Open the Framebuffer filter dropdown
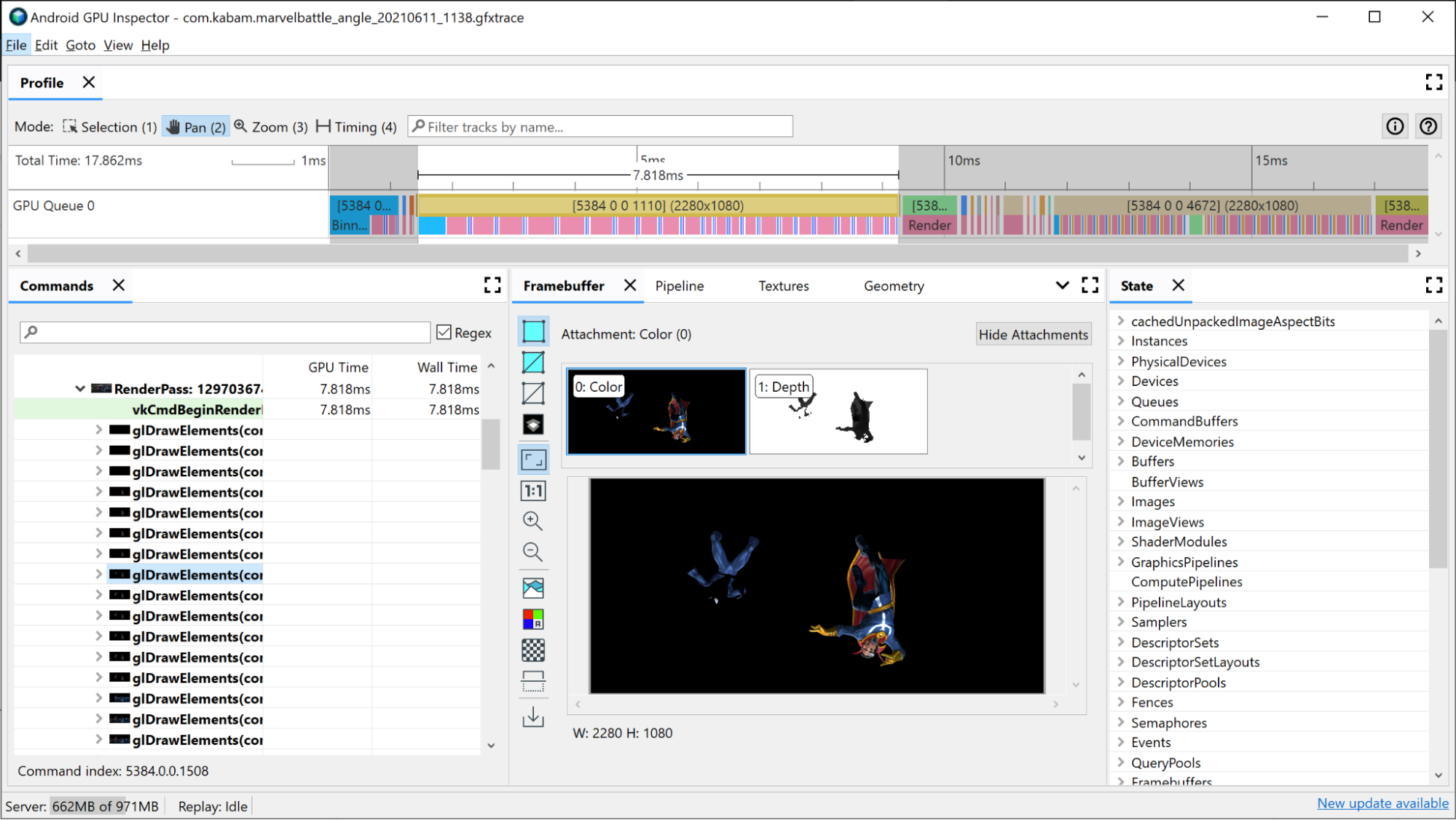Image resolution: width=1456 pixels, height=820 pixels. (x=1063, y=285)
